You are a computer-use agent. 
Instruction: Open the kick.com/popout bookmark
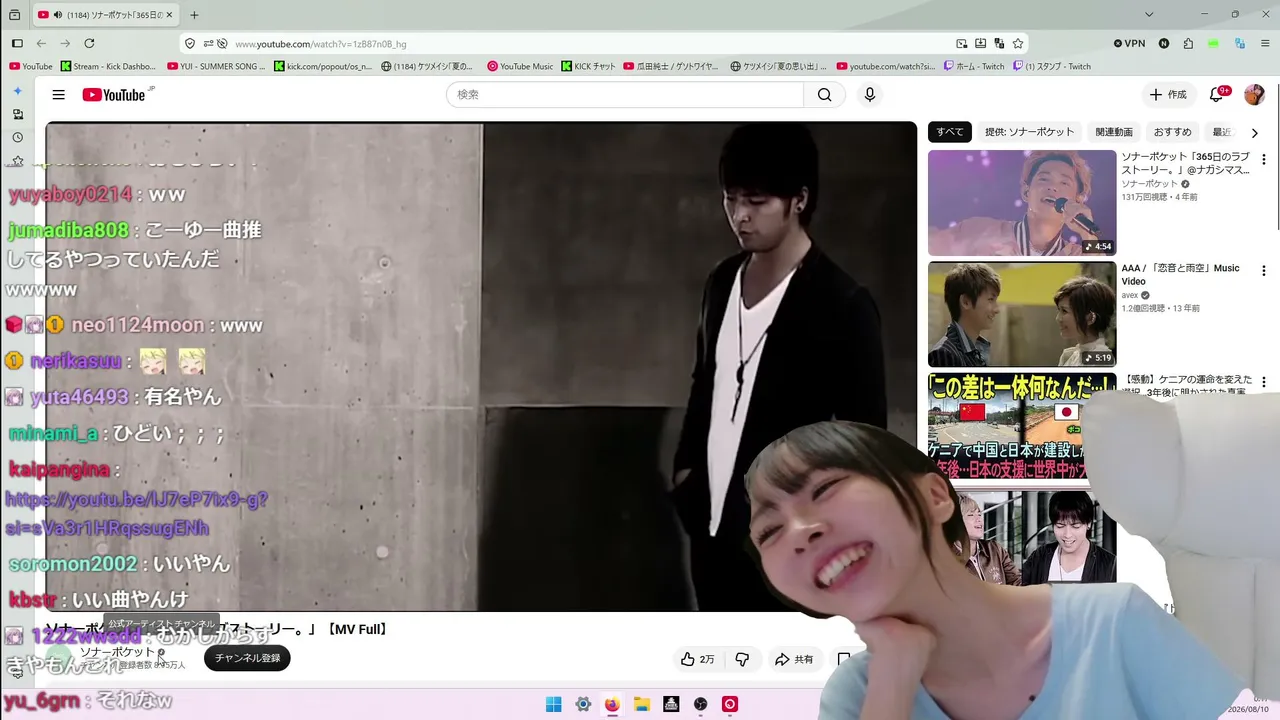coord(323,67)
